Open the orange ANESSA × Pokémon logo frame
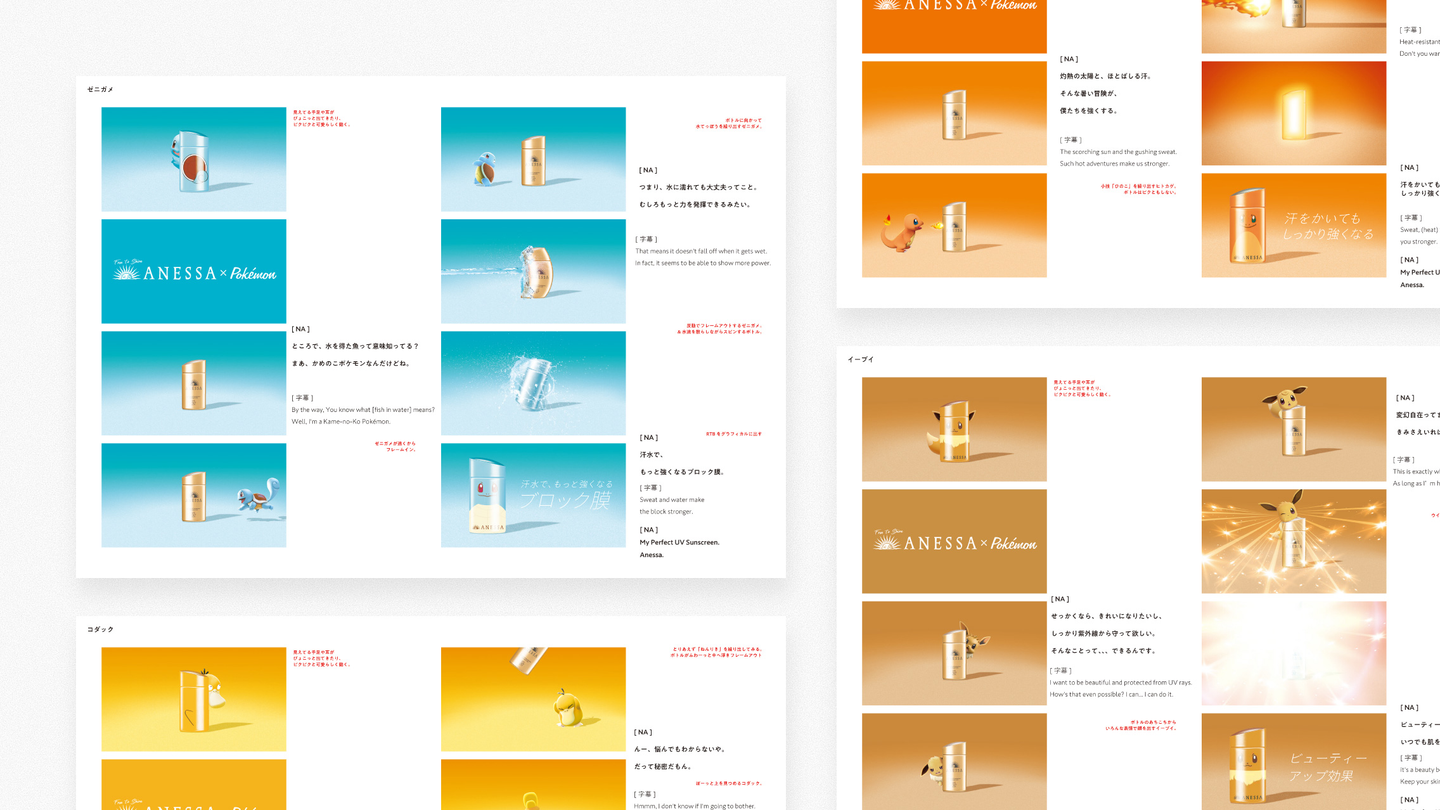Screen dimensions: 1440x810 (x=954, y=26)
